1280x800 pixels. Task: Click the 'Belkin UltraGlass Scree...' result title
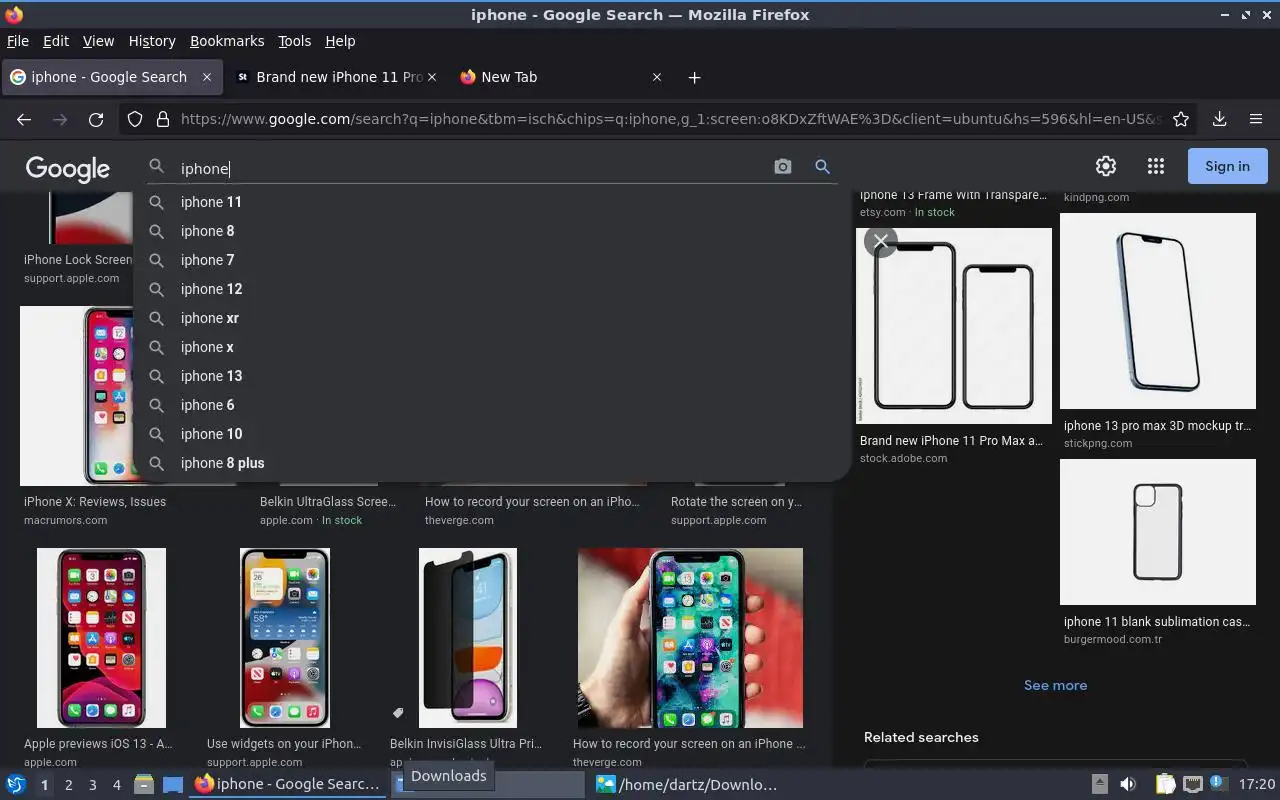click(x=328, y=502)
